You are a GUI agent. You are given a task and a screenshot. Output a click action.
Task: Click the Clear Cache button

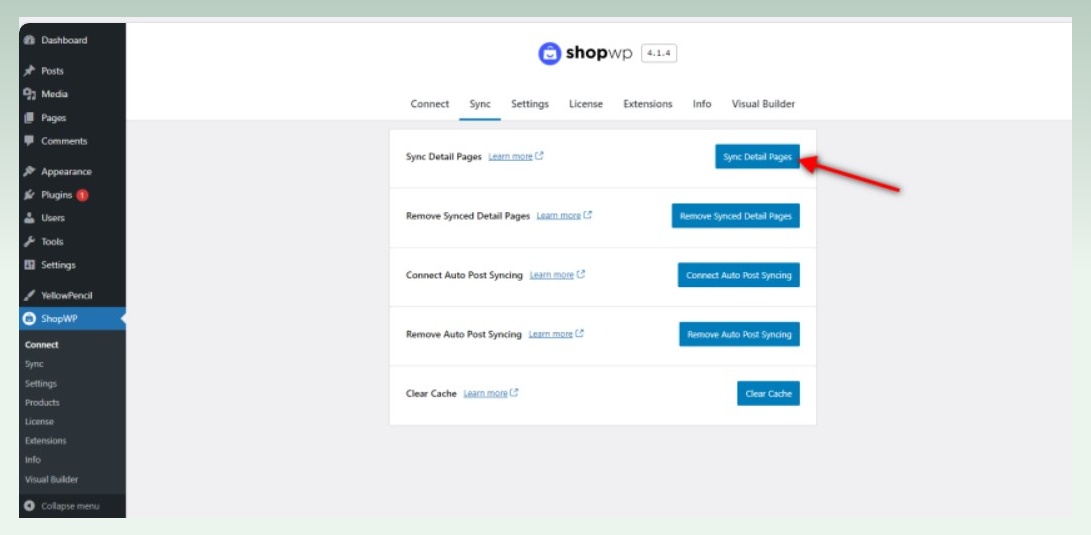(x=769, y=393)
